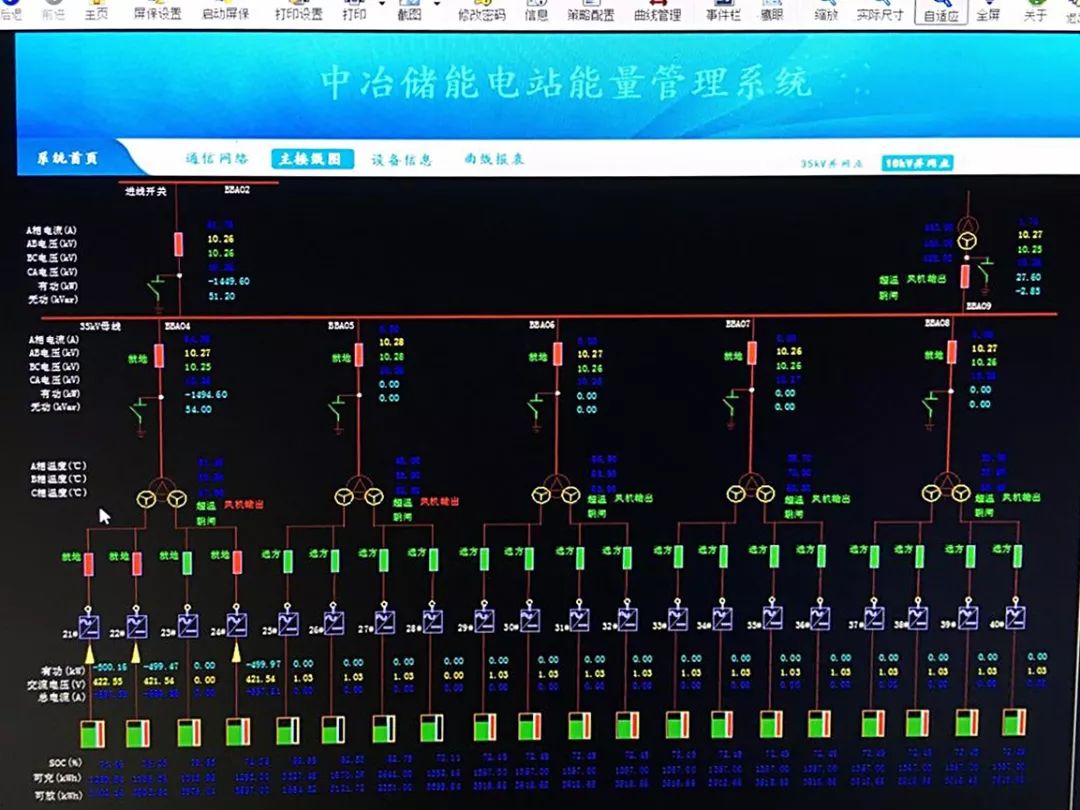Click the 35kV并网点 link
The width and height of the screenshot is (1080, 810).
click(831, 164)
